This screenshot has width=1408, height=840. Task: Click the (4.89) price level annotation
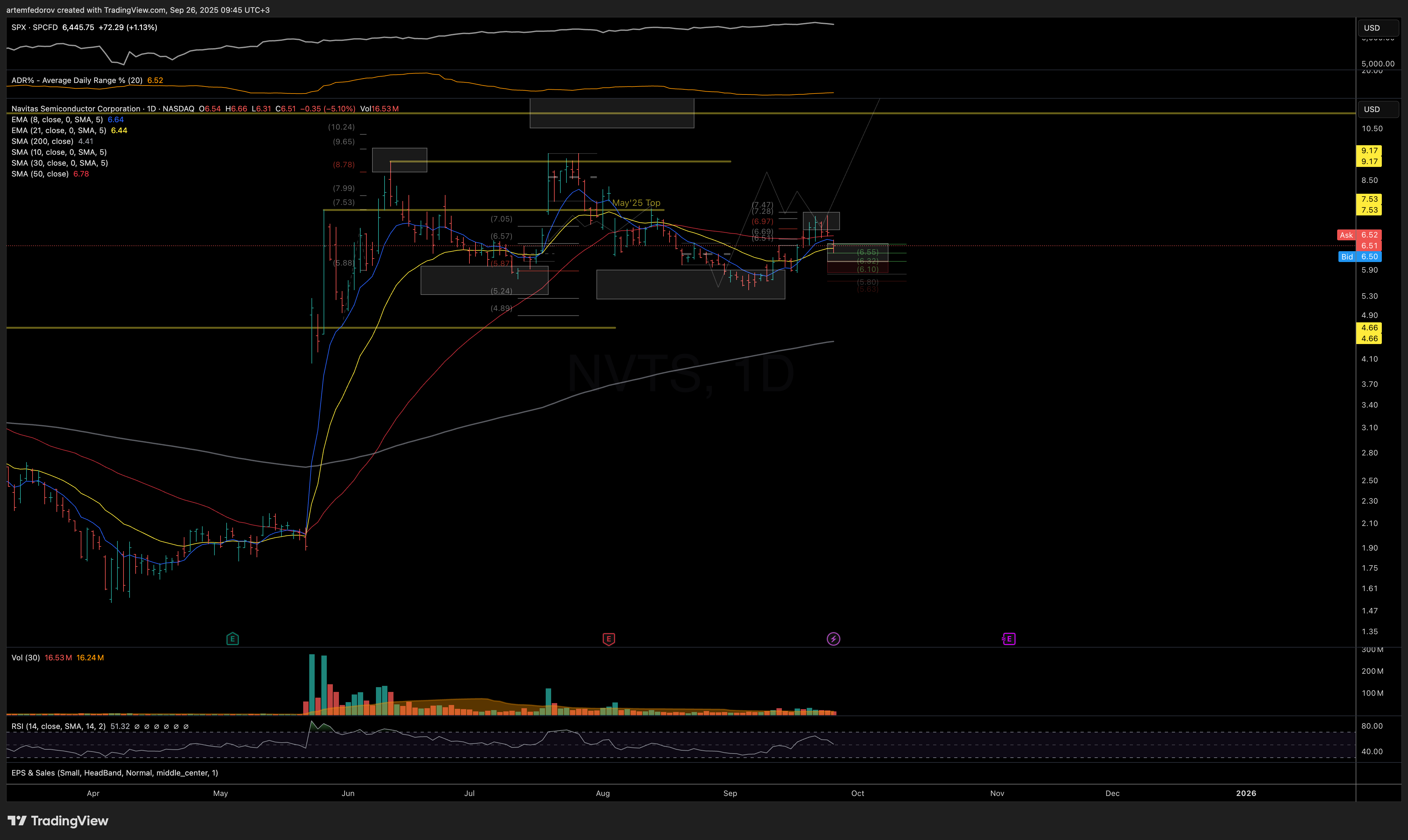coord(501,308)
